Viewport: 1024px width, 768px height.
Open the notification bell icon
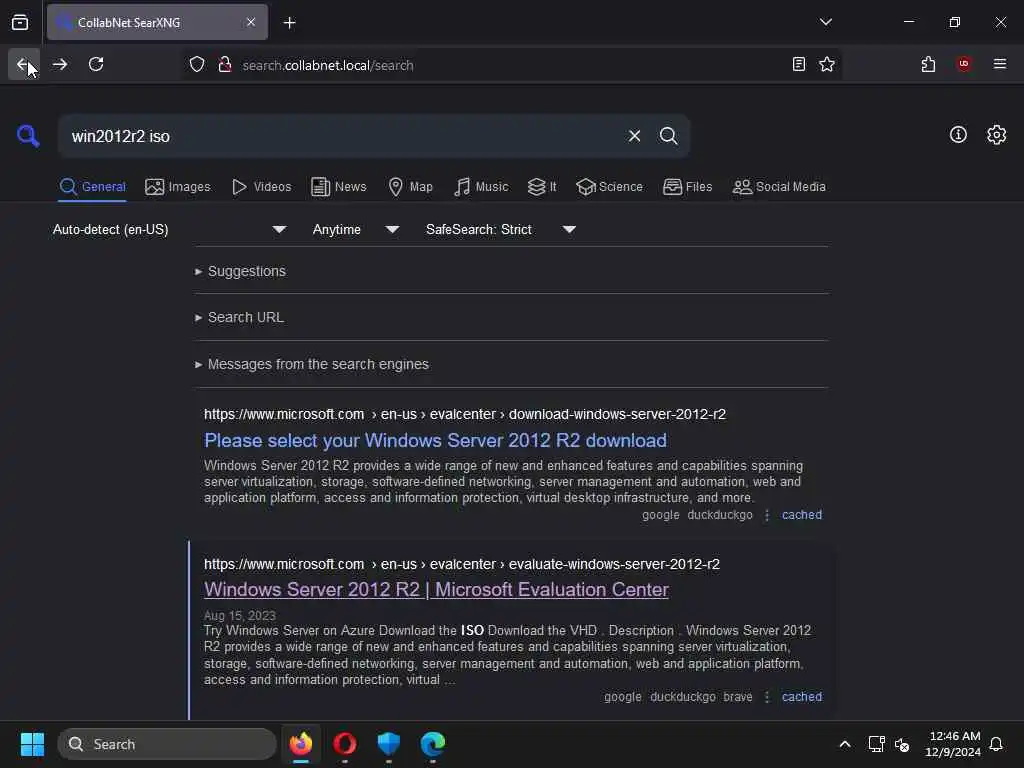click(x=996, y=744)
